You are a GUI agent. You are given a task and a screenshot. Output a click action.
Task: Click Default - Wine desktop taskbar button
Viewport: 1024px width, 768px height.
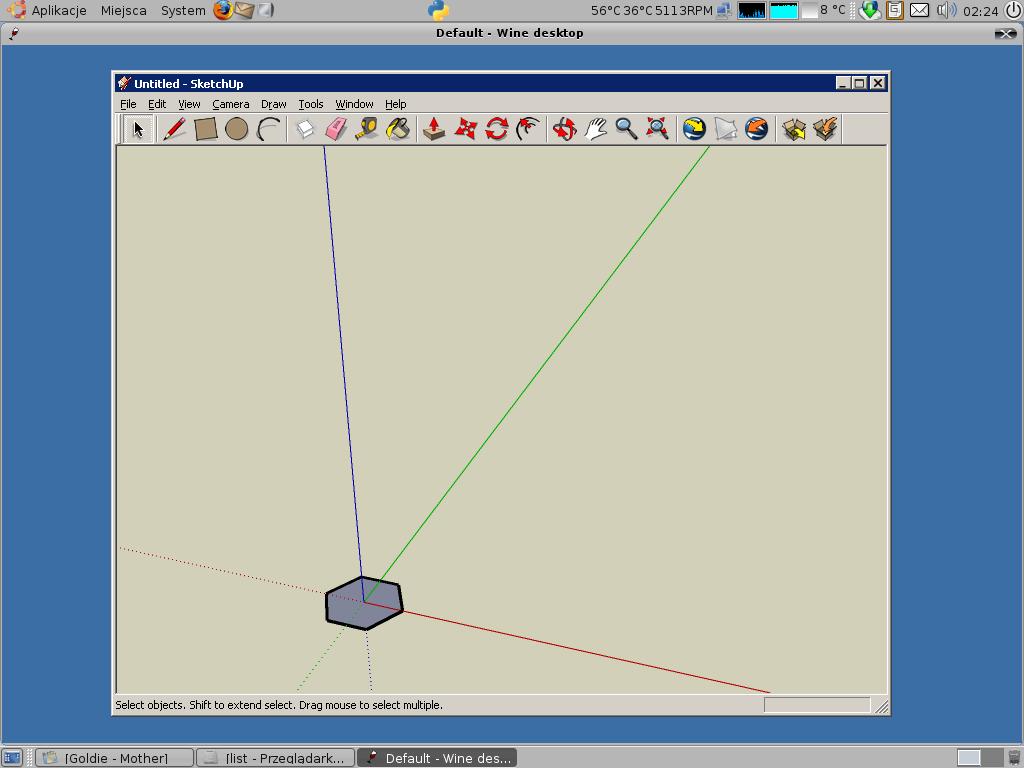(437, 758)
